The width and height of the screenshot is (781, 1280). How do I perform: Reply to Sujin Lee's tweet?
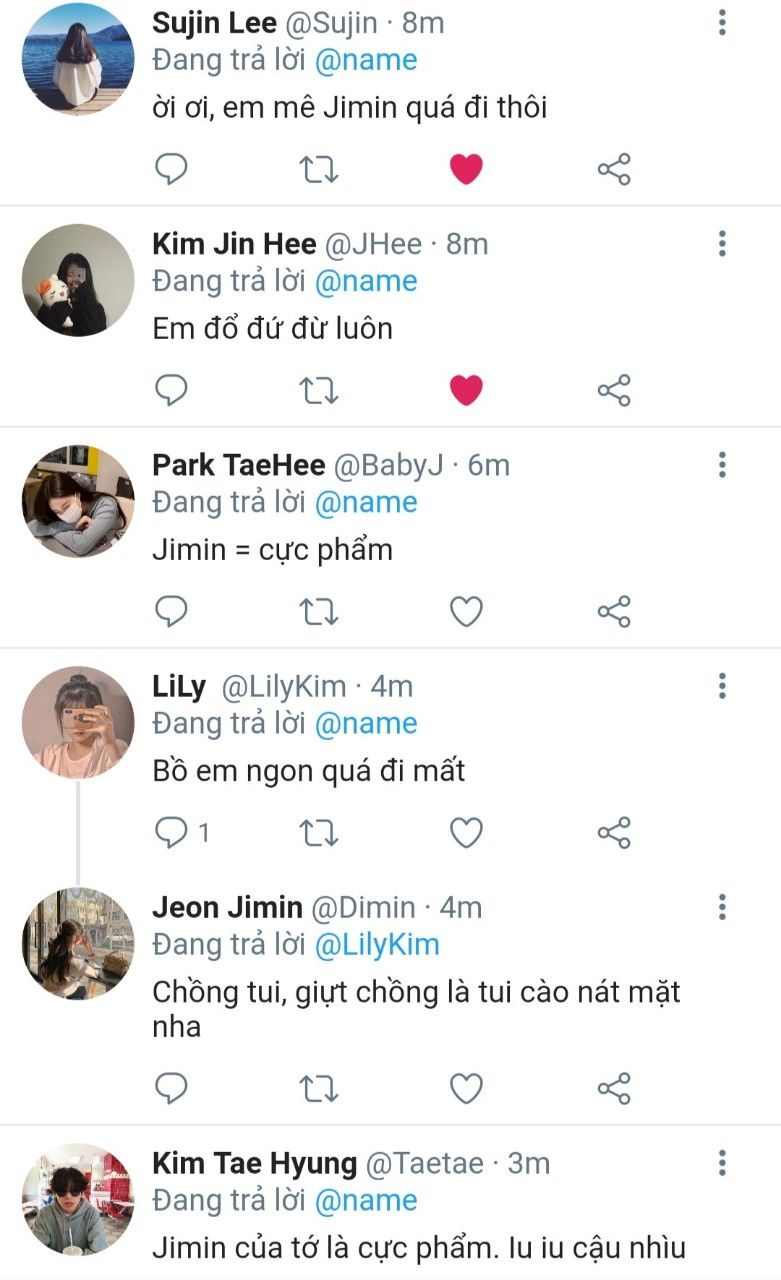point(172,169)
